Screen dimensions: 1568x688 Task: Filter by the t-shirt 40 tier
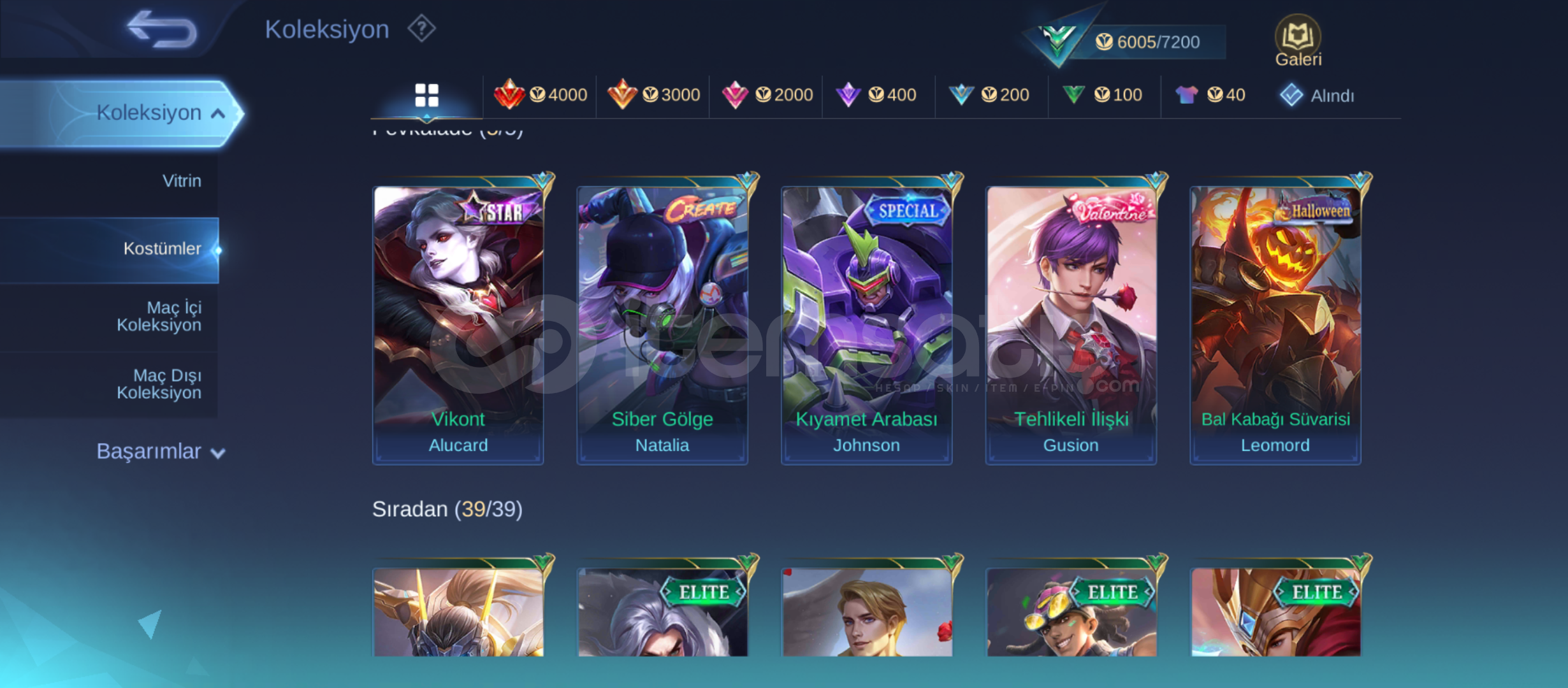1210,95
